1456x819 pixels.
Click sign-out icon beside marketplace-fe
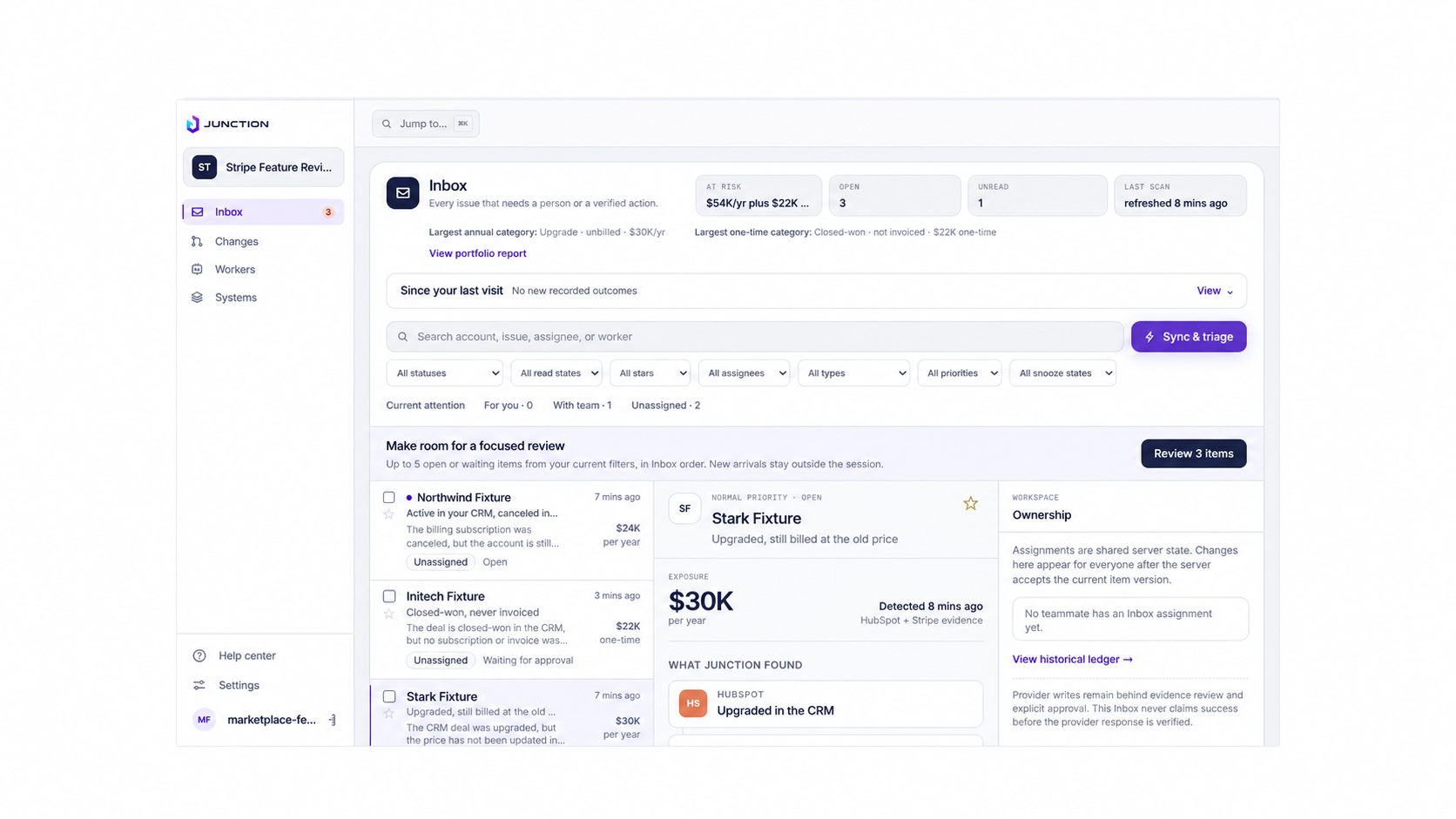(333, 720)
